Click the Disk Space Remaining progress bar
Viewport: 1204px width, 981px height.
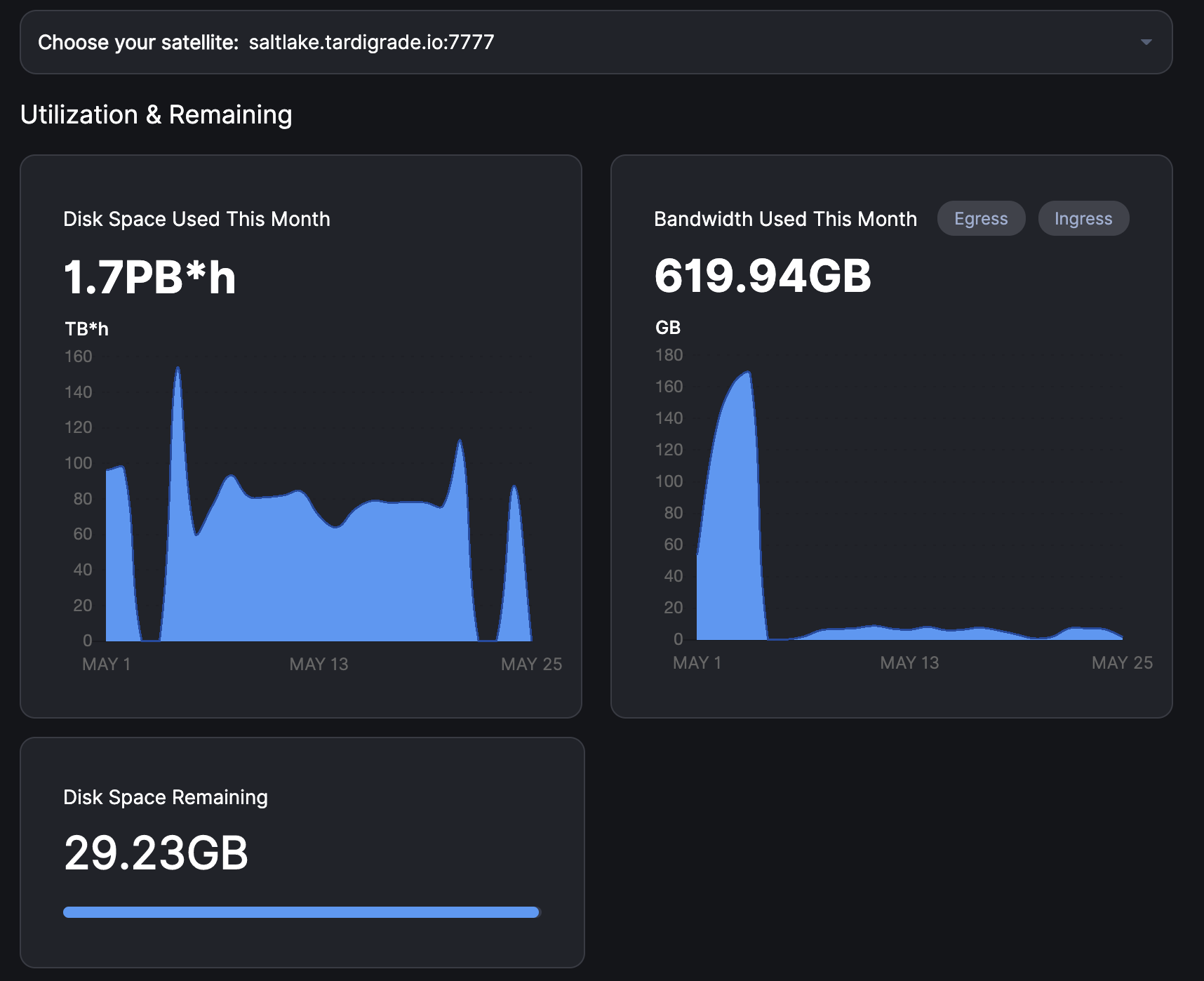(x=301, y=912)
